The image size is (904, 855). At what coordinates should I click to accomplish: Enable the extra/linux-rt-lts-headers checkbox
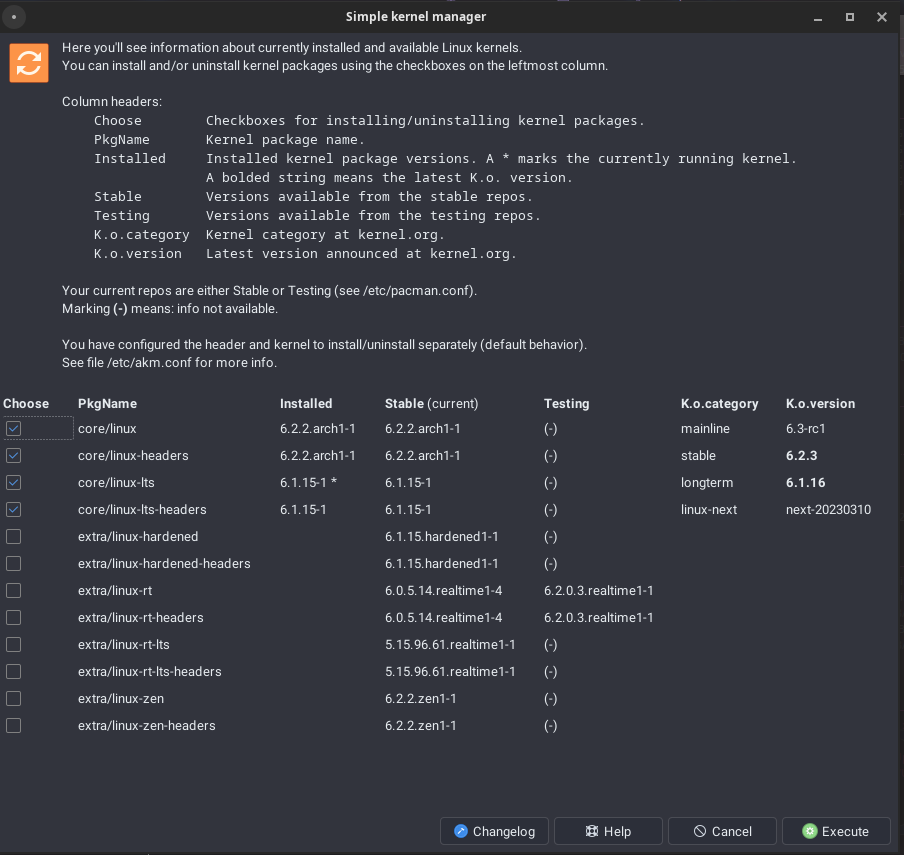click(13, 671)
